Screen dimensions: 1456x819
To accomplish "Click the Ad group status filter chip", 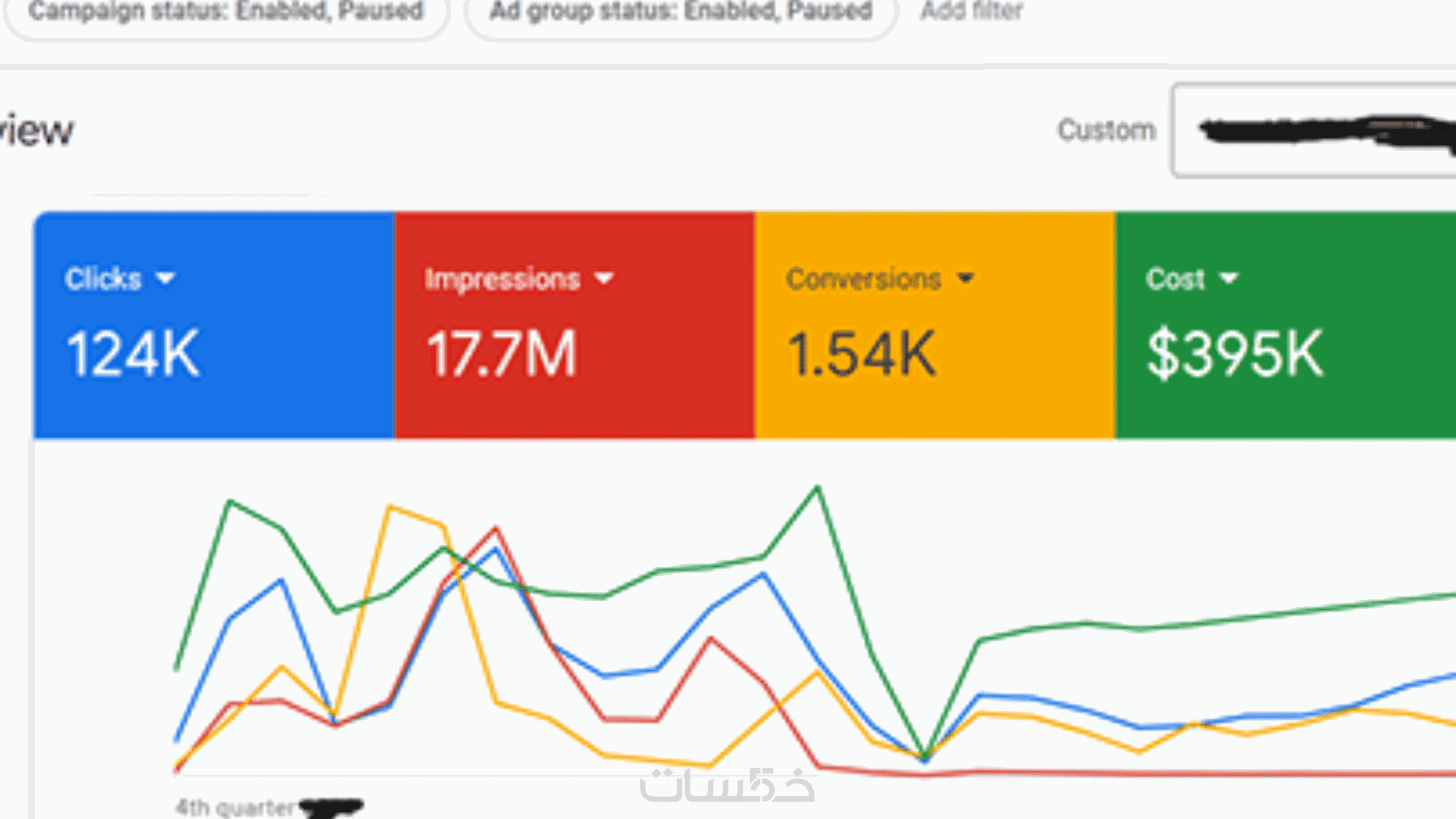I will pos(680,12).
